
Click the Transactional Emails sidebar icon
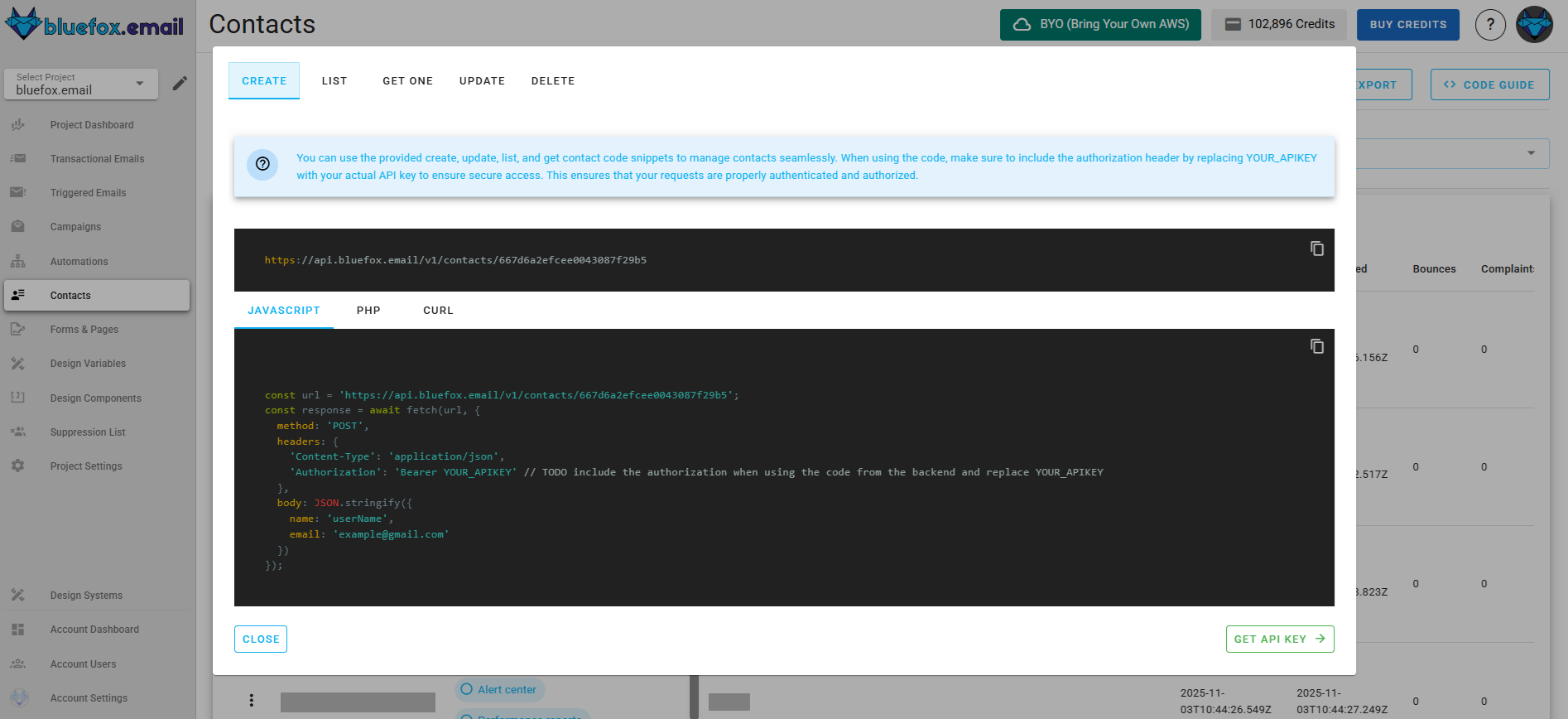[18, 158]
